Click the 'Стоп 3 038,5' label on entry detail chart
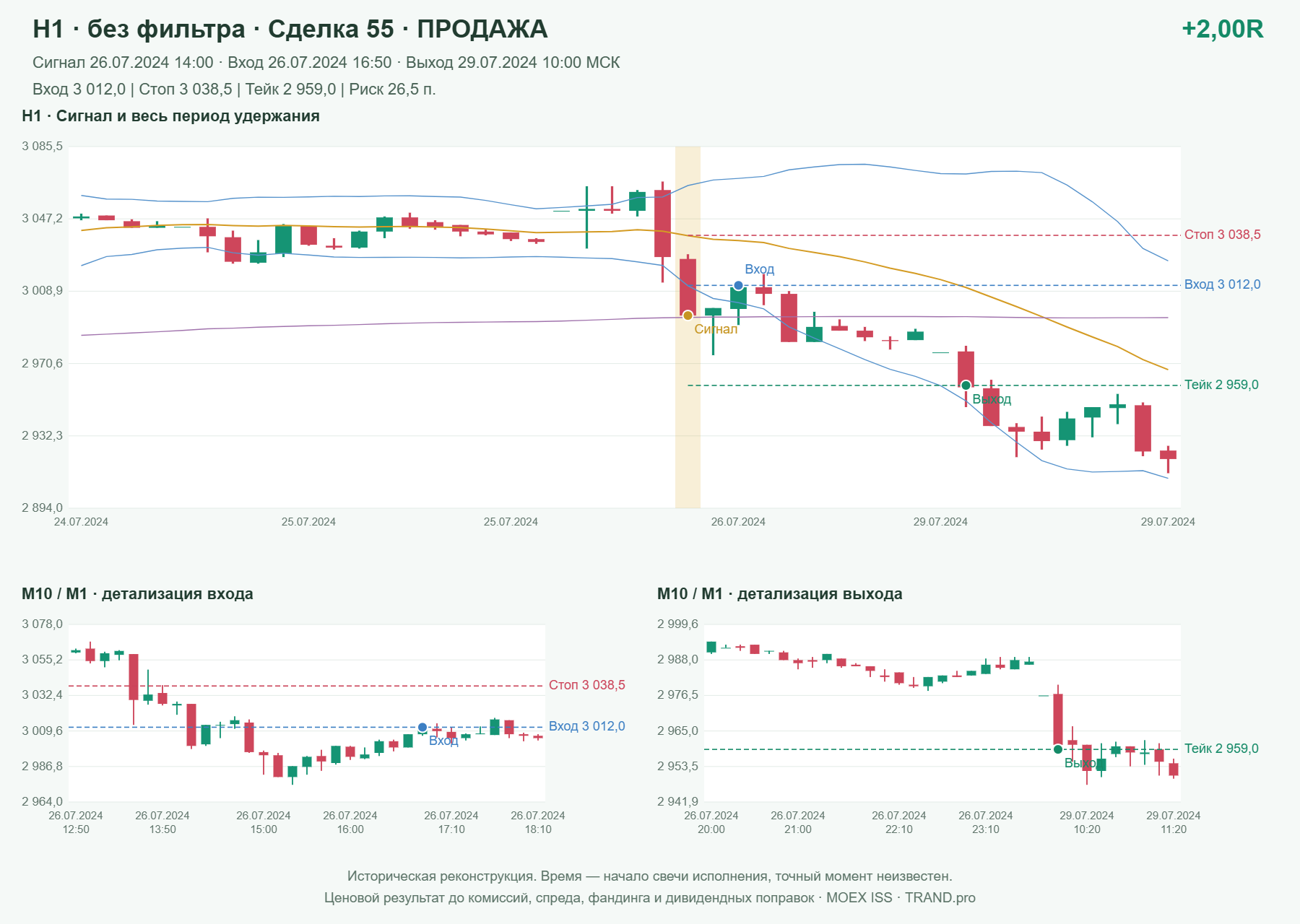The width and height of the screenshot is (1300, 924). point(586,685)
